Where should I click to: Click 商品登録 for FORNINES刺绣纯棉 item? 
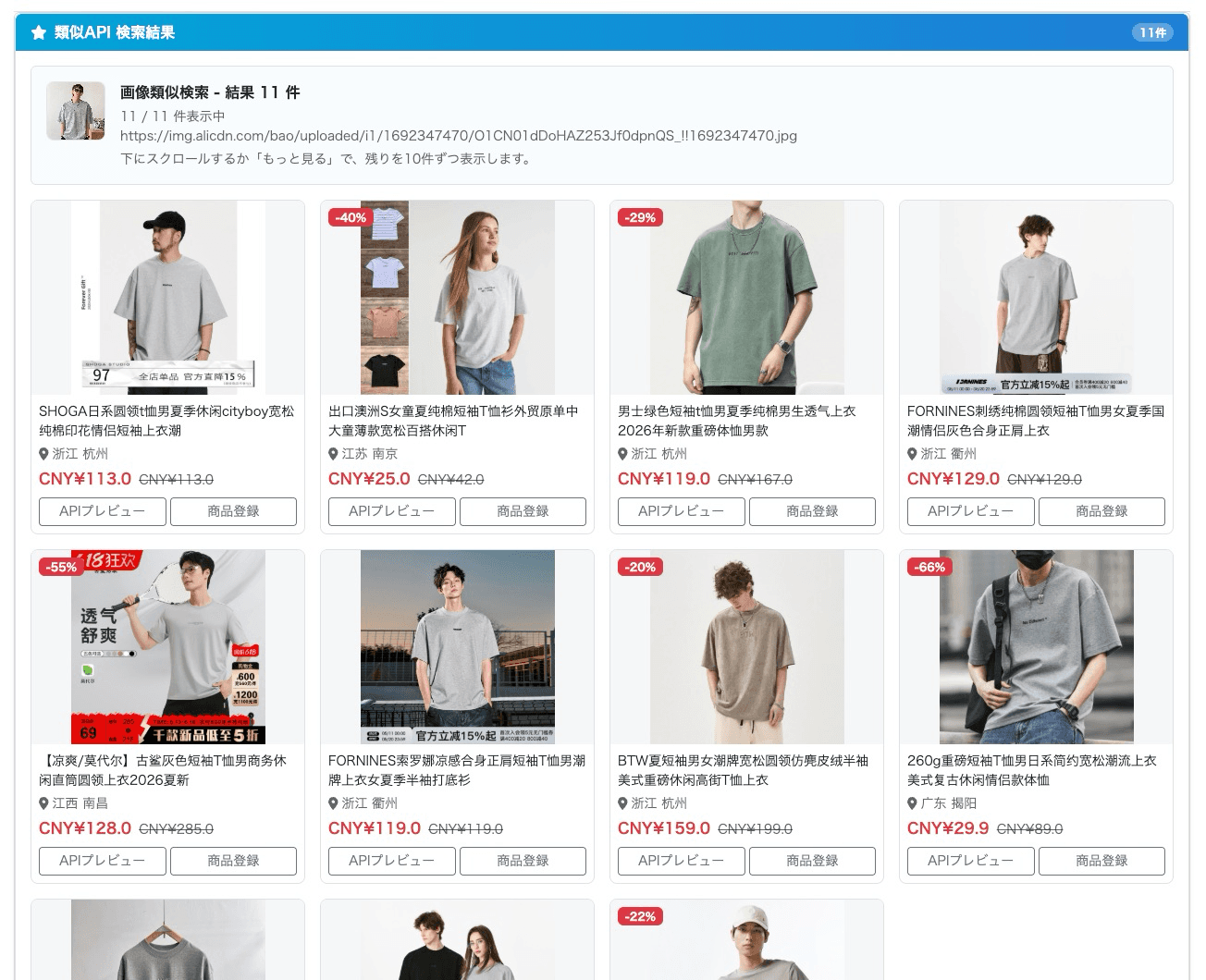pyautogui.click(x=1101, y=511)
